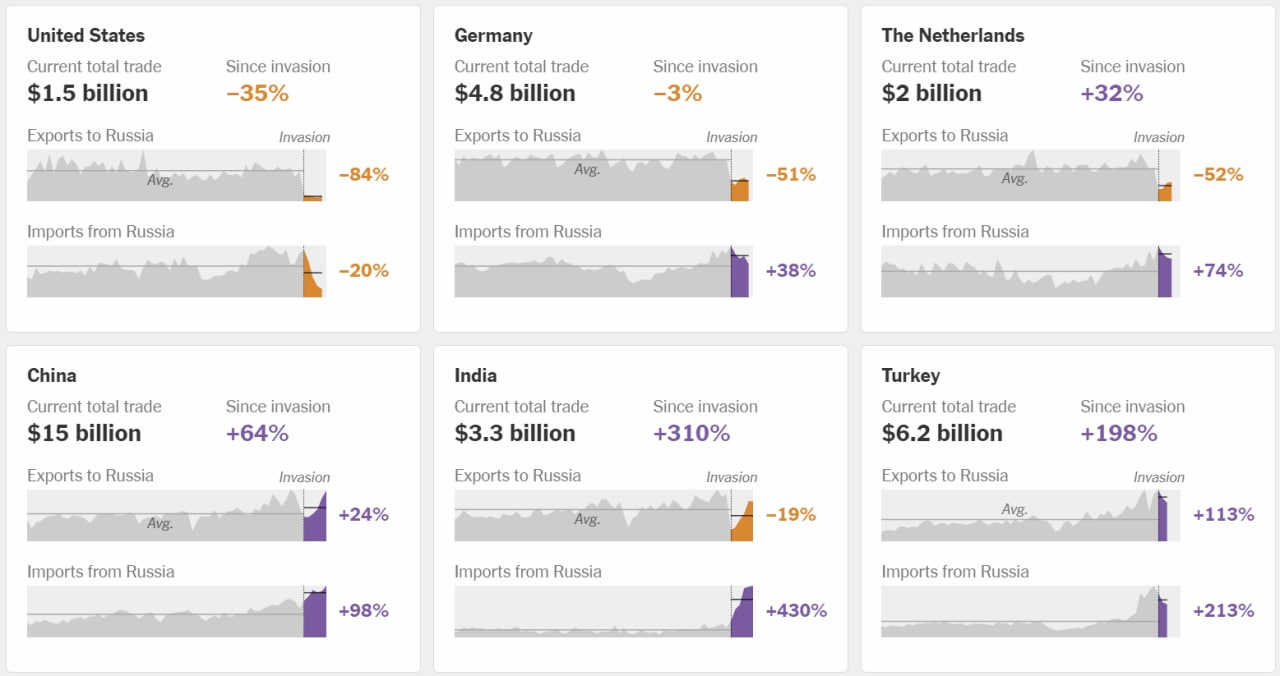Click the Avg. line label in China's exports chart
The image size is (1280, 676).
(x=160, y=523)
